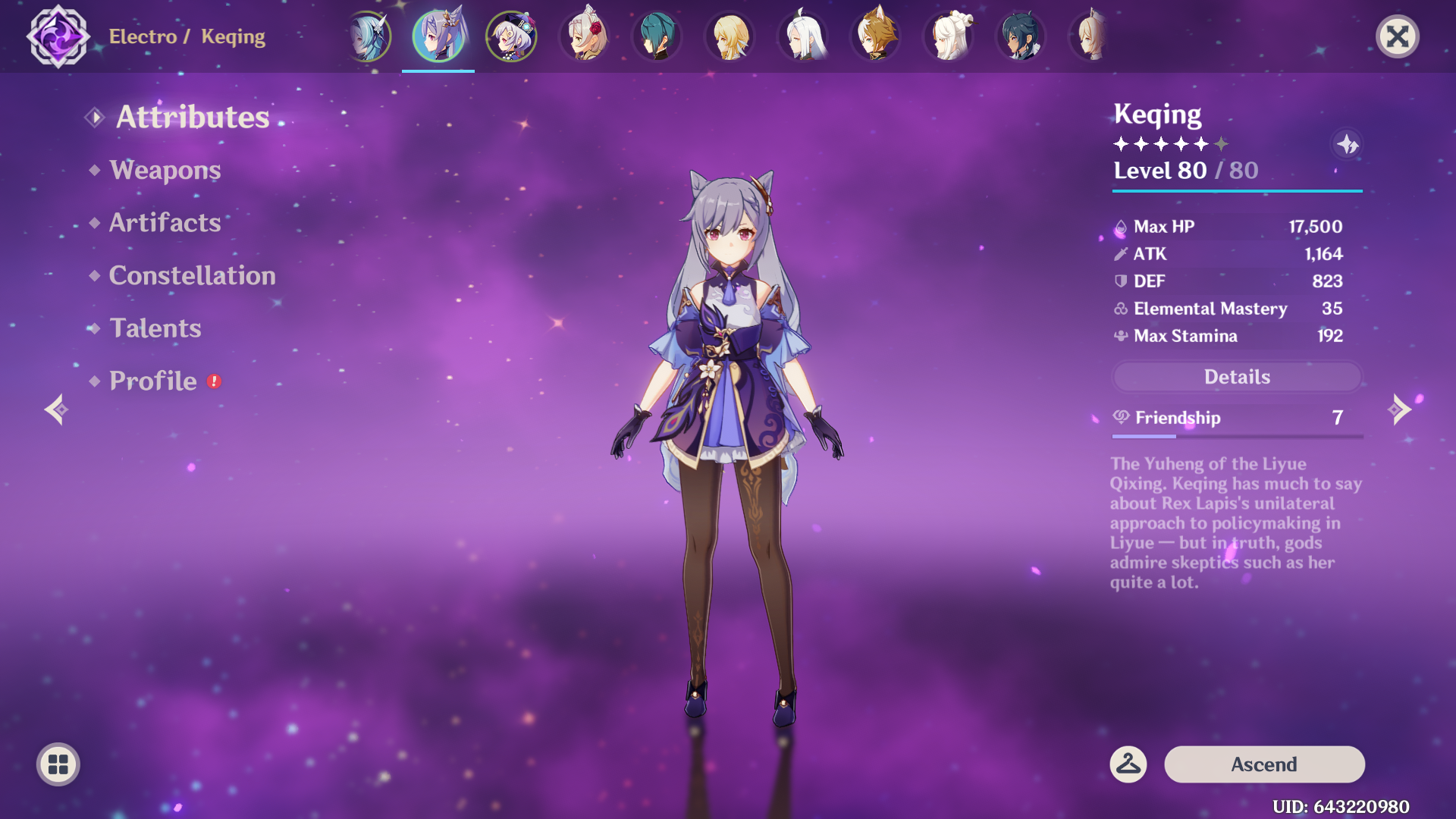Click the Electro element emblem icon

(x=58, y=36)
